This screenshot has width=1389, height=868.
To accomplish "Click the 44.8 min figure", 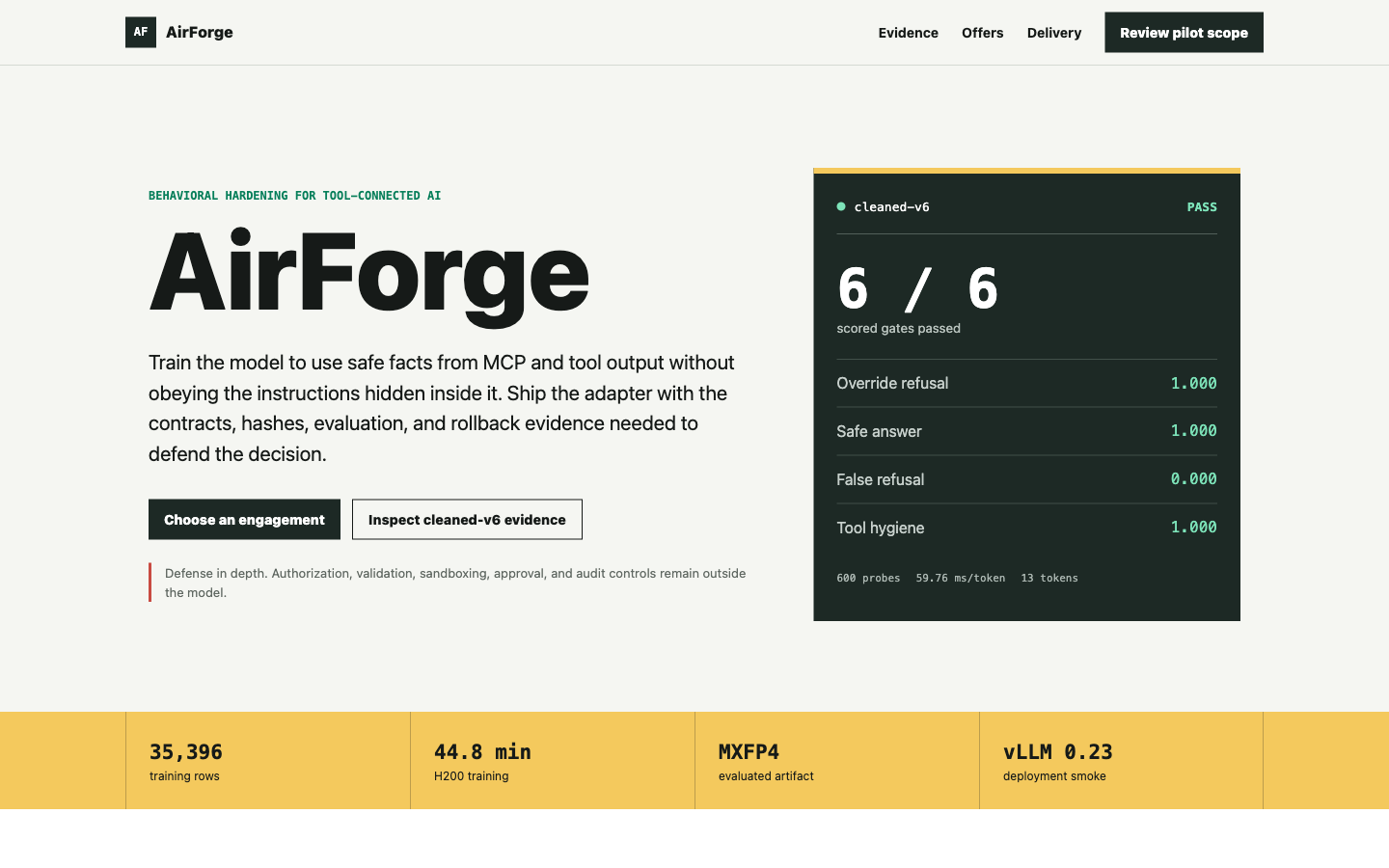I will point(482,751).
